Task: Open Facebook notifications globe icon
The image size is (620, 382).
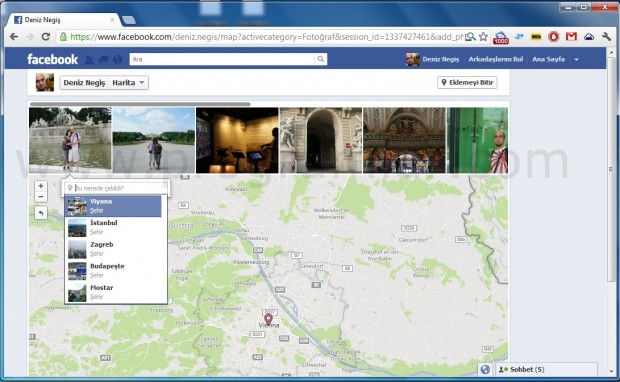Action: pos(117,59)
